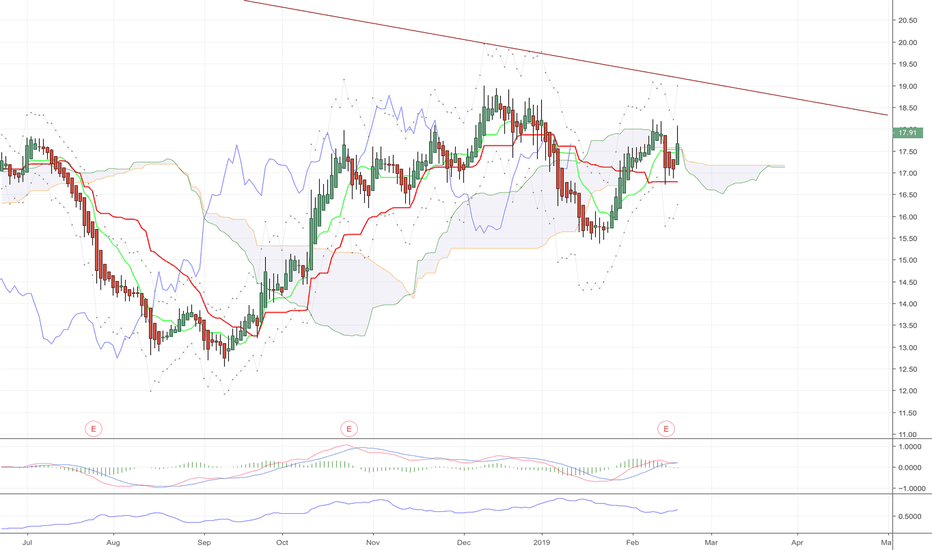
Task: Click the 15.50 price axis label
Action: coord(907,238)
